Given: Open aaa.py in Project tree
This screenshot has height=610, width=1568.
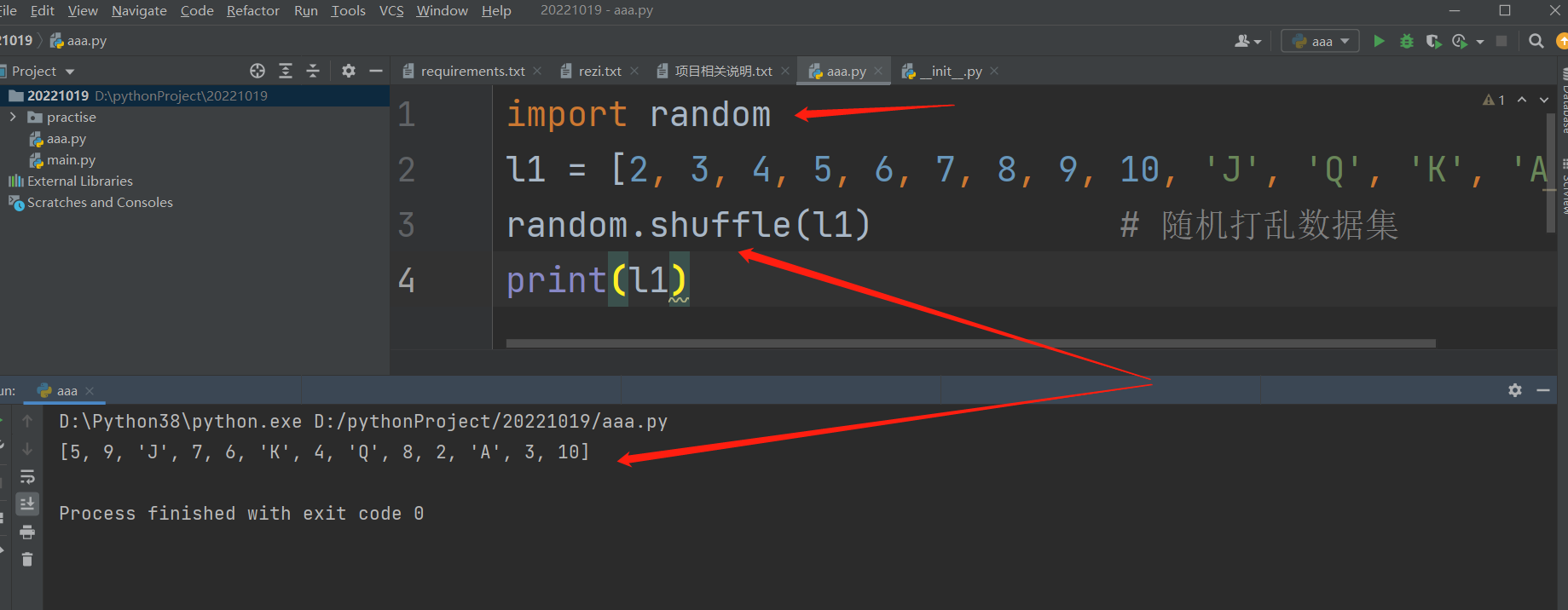Looking at the screenshot, I should point(66,138).
